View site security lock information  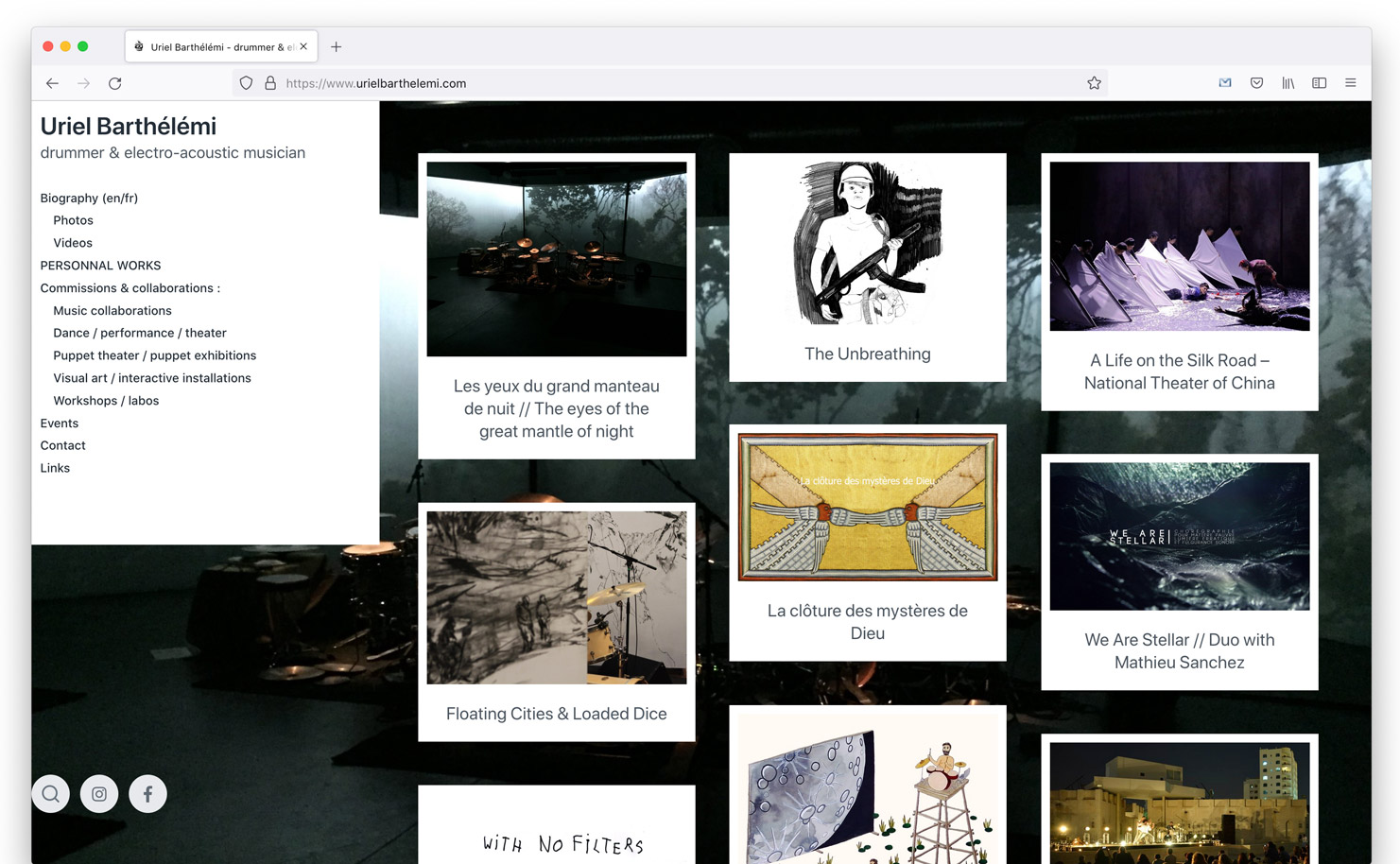click(x=270, y=83)
